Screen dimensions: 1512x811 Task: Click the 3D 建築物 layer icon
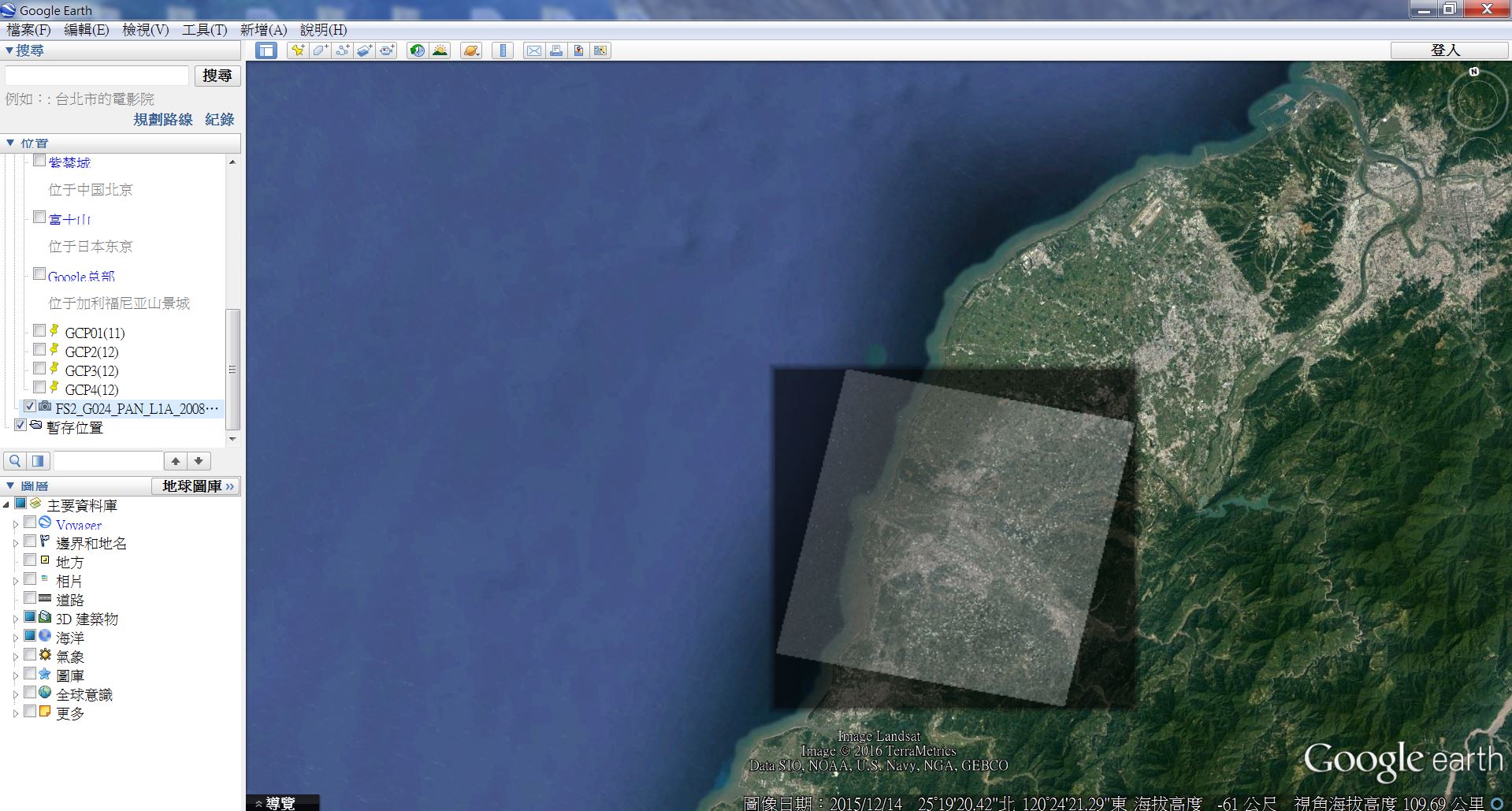click(x=45, y=617)
